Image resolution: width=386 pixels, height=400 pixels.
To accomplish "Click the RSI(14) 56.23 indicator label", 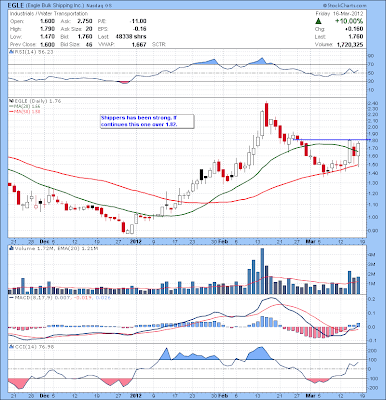I will point(33,52).
